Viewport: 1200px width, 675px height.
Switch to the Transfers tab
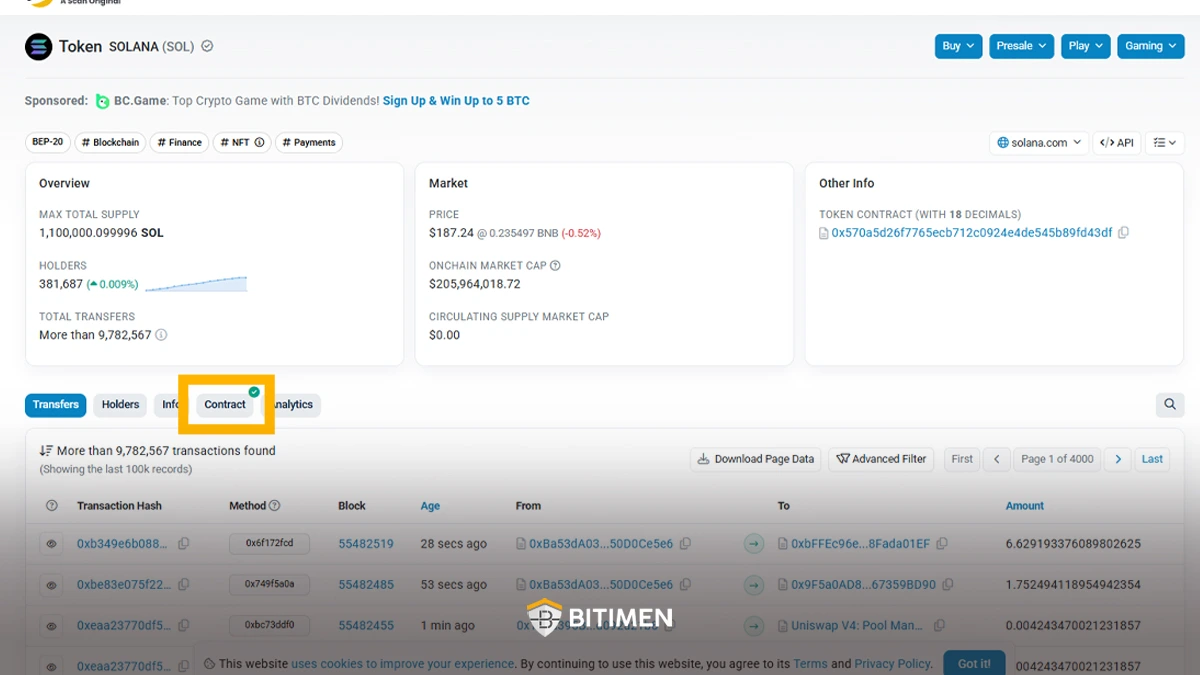pyautogui.click(x=56, y=405)
